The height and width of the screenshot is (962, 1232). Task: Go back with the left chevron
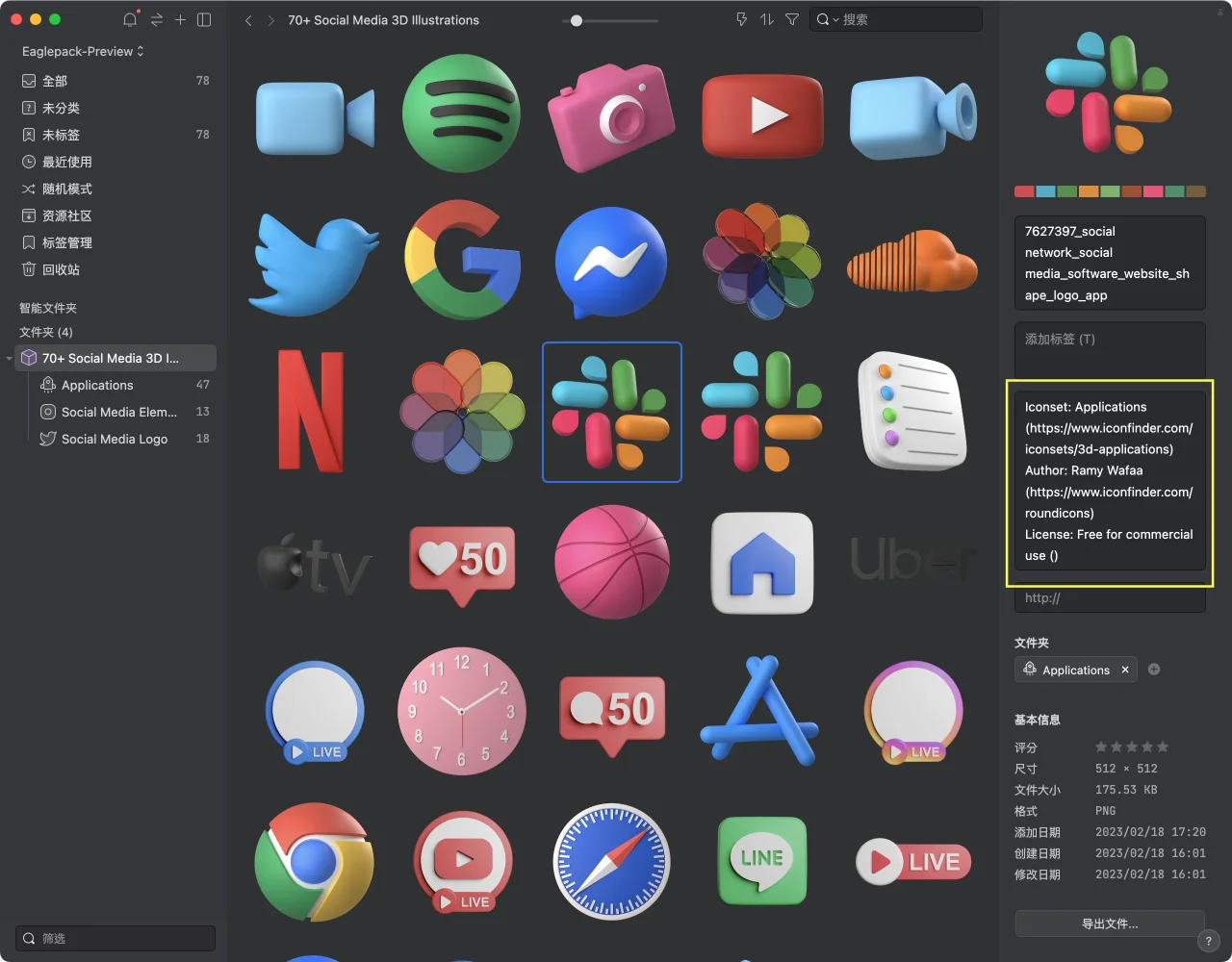pyautogui.click(x=248, y=20)
